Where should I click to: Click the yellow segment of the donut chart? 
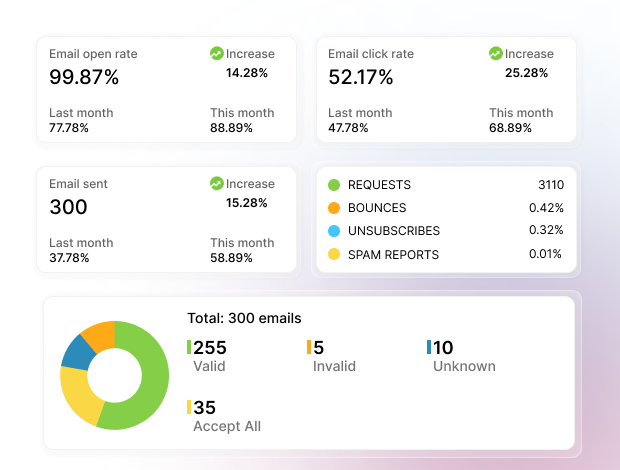point(80,399)
